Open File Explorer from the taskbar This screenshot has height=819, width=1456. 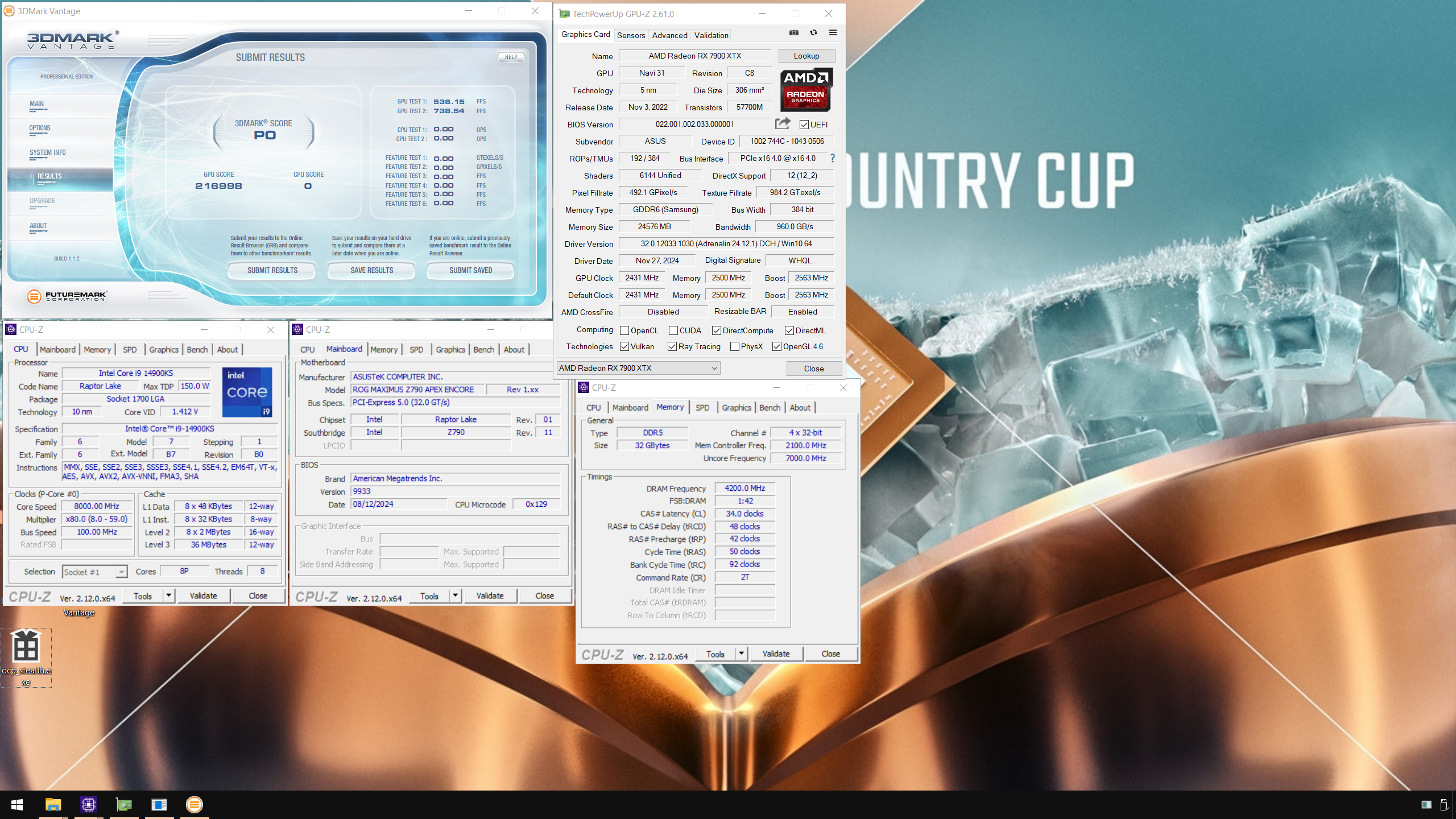53,805
